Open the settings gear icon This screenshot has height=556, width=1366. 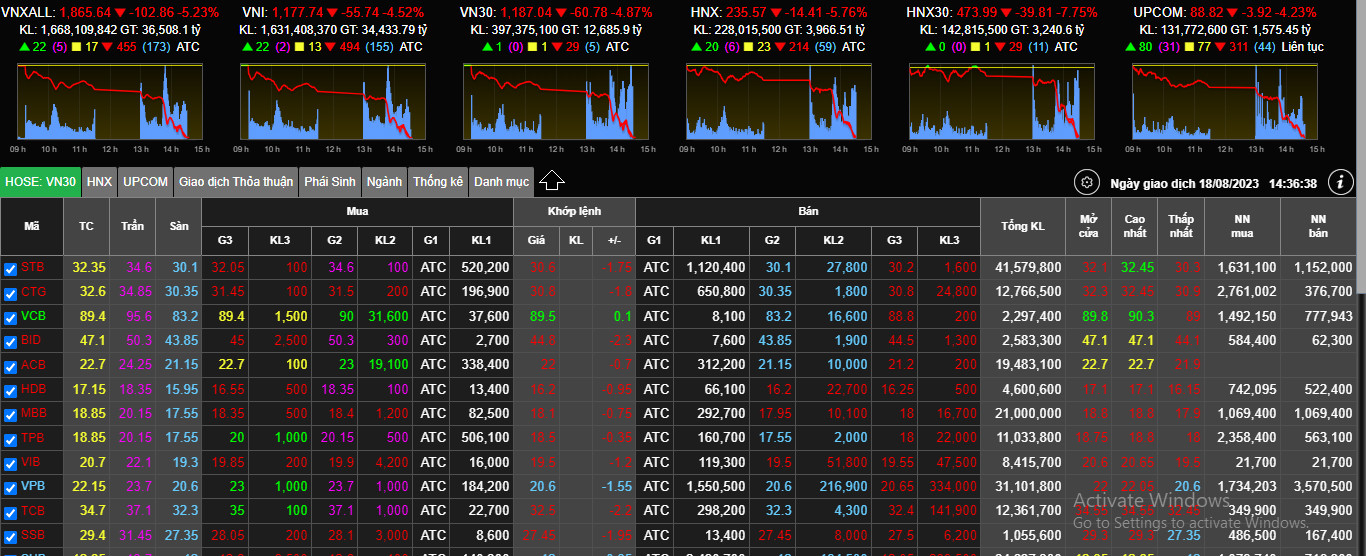(1086, 183)
